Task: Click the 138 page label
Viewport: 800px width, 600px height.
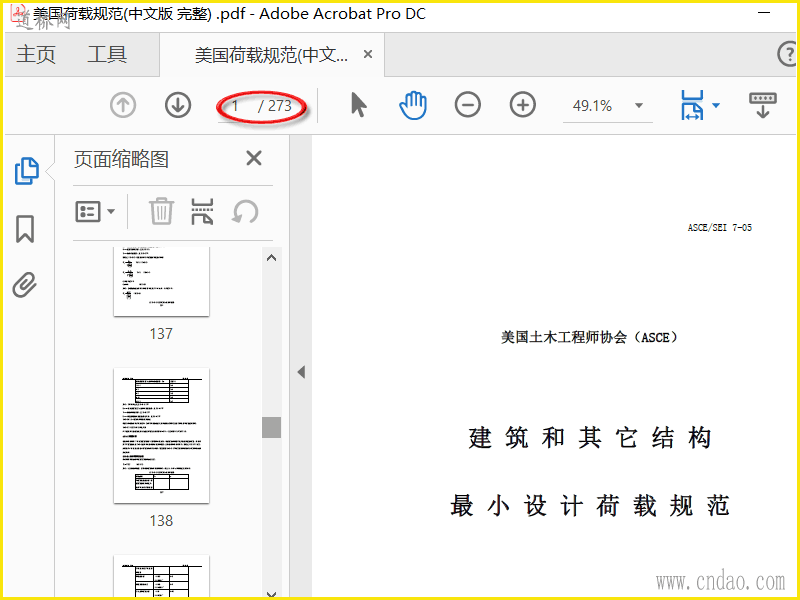Action: pyautogui.click(x=161, y=521)
